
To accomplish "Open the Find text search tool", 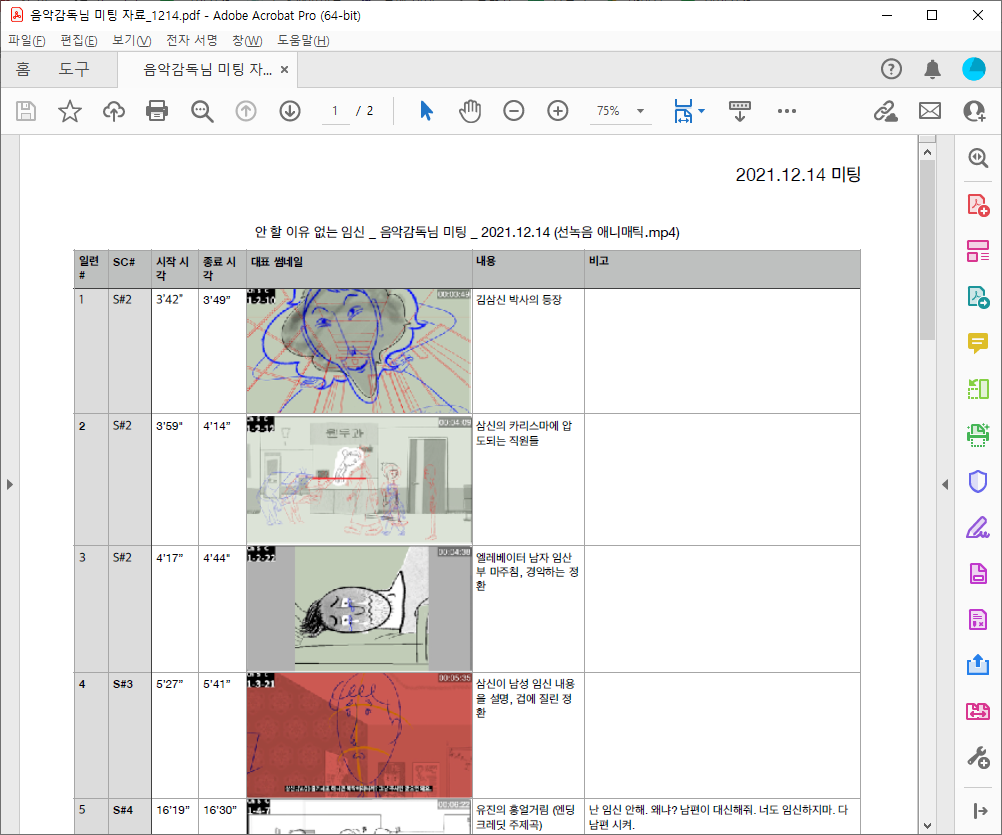I will point(202,111).
